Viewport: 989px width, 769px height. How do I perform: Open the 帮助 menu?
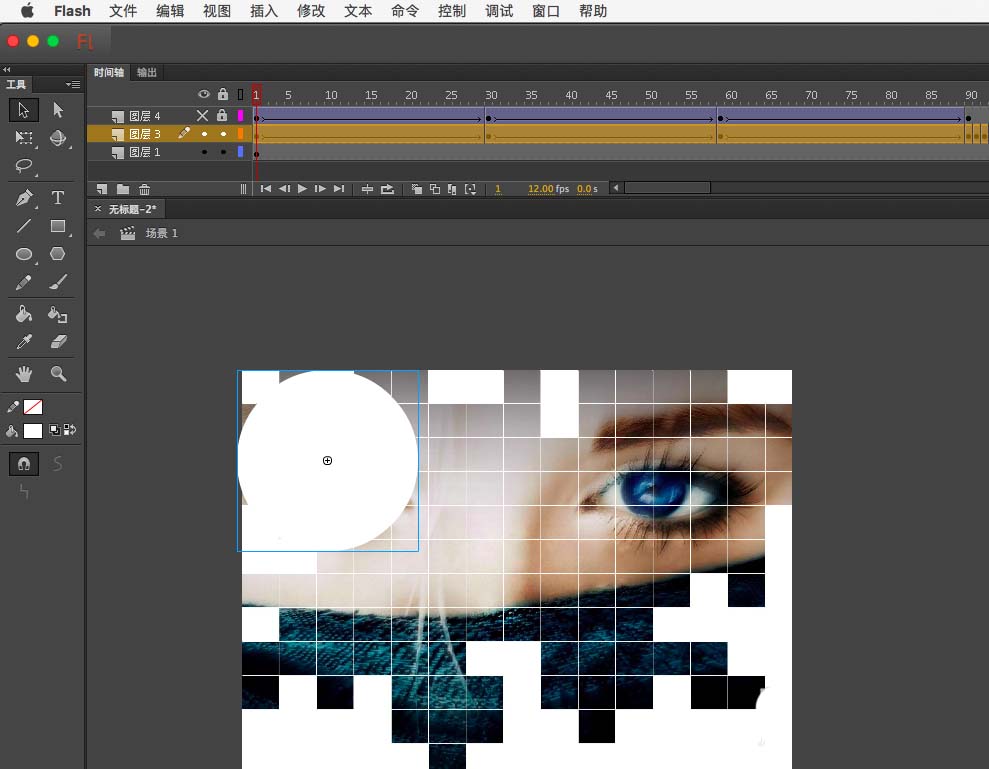click(593, 11)
